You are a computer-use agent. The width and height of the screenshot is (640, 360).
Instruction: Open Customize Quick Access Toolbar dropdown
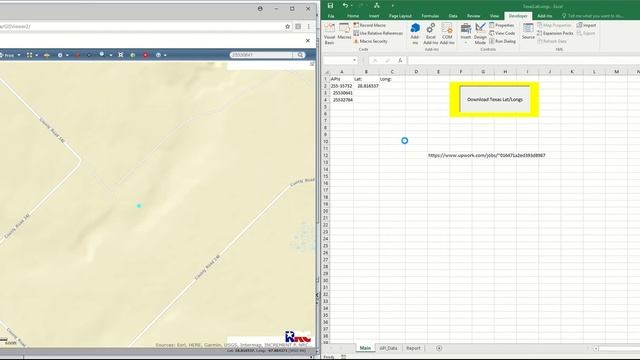(393, 6)
